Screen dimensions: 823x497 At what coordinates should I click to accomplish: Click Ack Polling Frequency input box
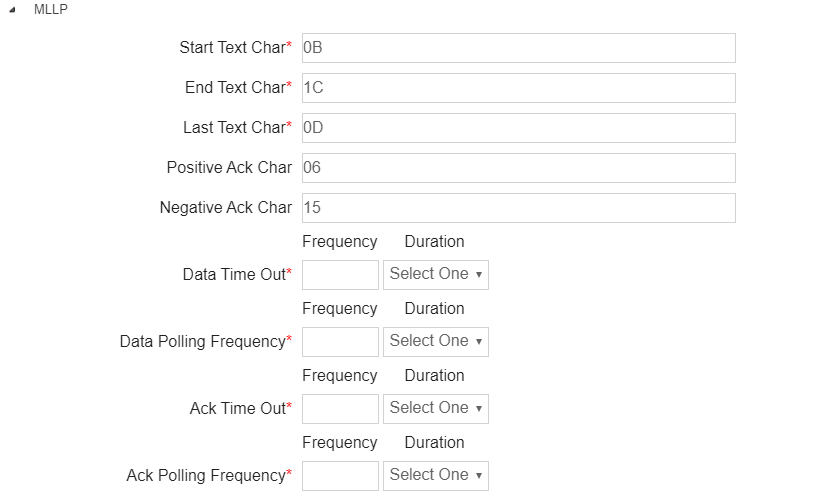(340, 476)
